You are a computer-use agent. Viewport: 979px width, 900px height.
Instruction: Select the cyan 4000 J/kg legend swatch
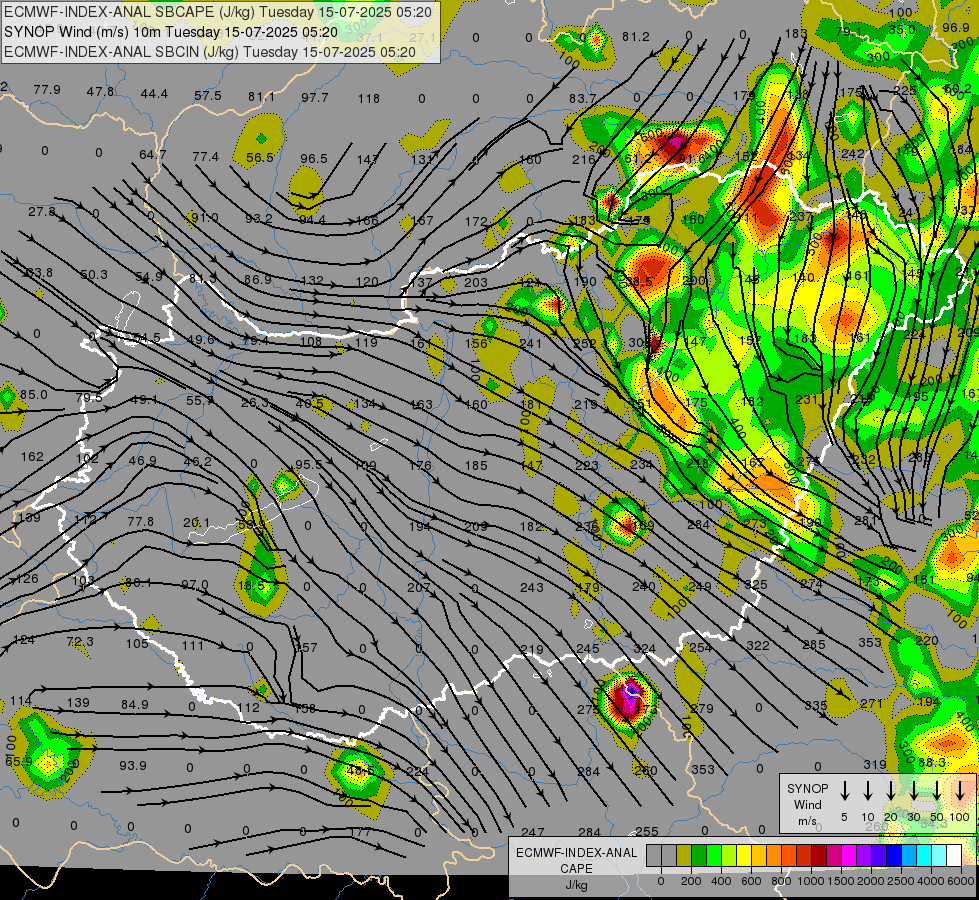click(x=923, y=856)
